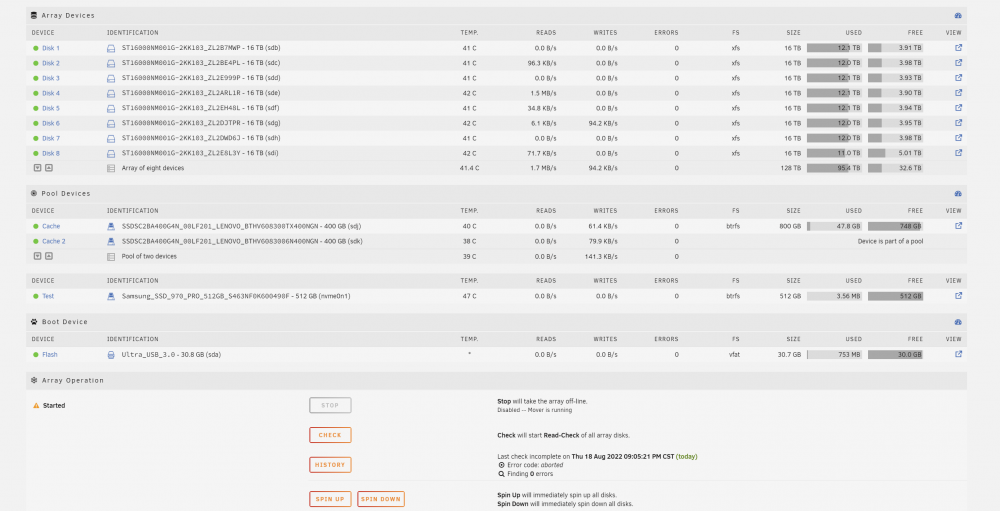Spin Down all disks

pyautogui.click(x=381, y=499)
